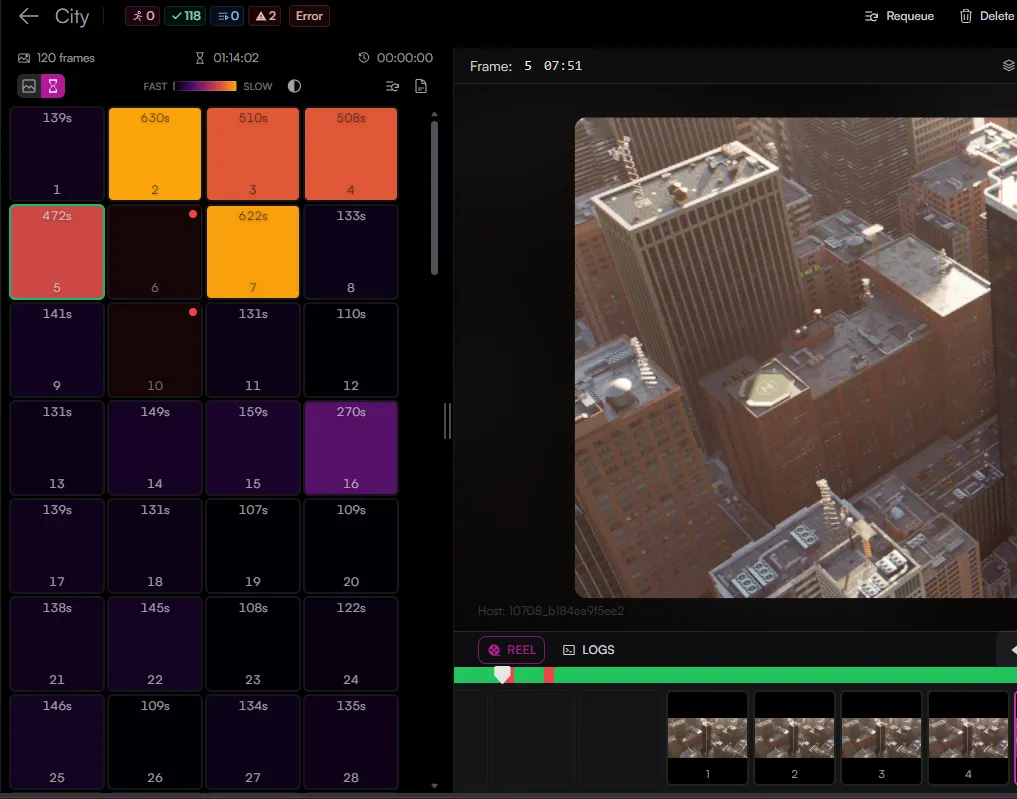Click the Error status badge

[309, 16]
